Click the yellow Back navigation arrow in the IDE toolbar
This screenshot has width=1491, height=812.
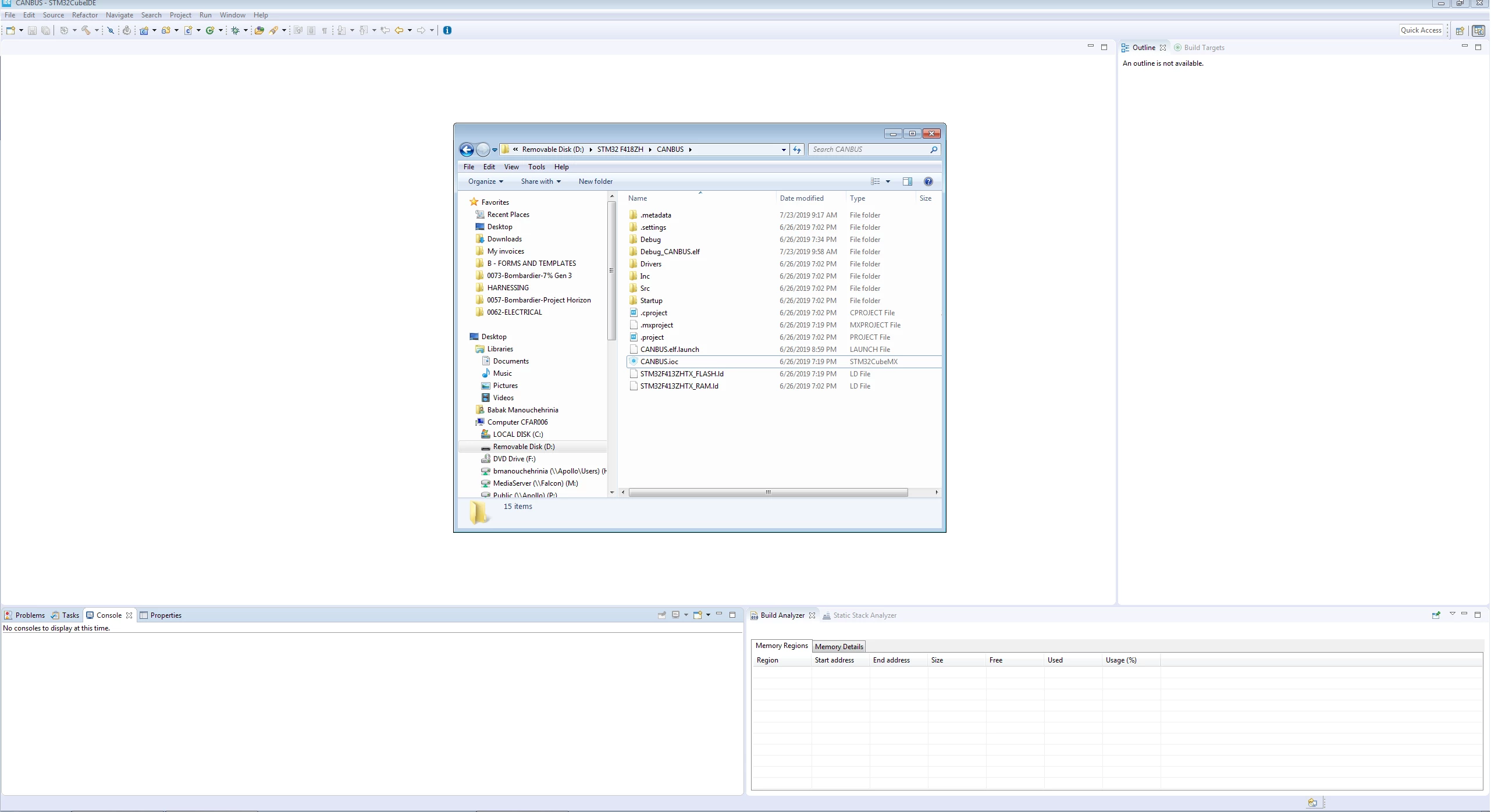[399, 30]
